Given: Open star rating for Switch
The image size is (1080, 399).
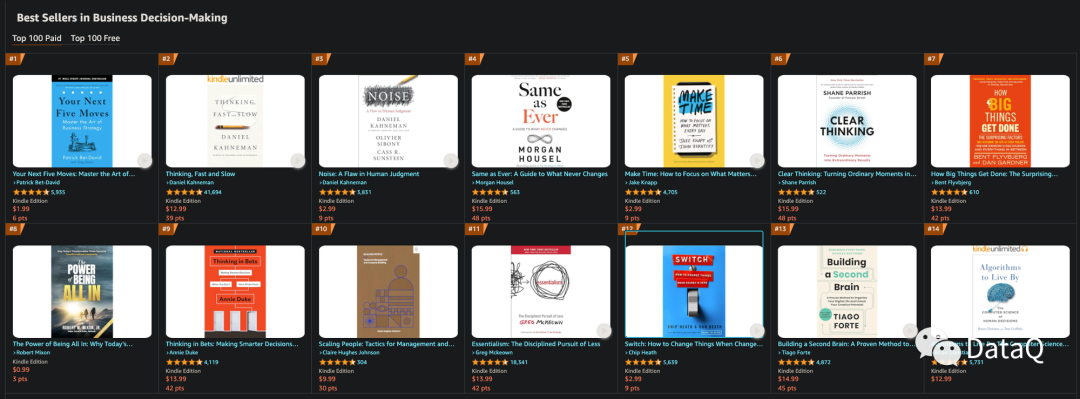Looking at the screenshot, I should [x=642, y=362].
